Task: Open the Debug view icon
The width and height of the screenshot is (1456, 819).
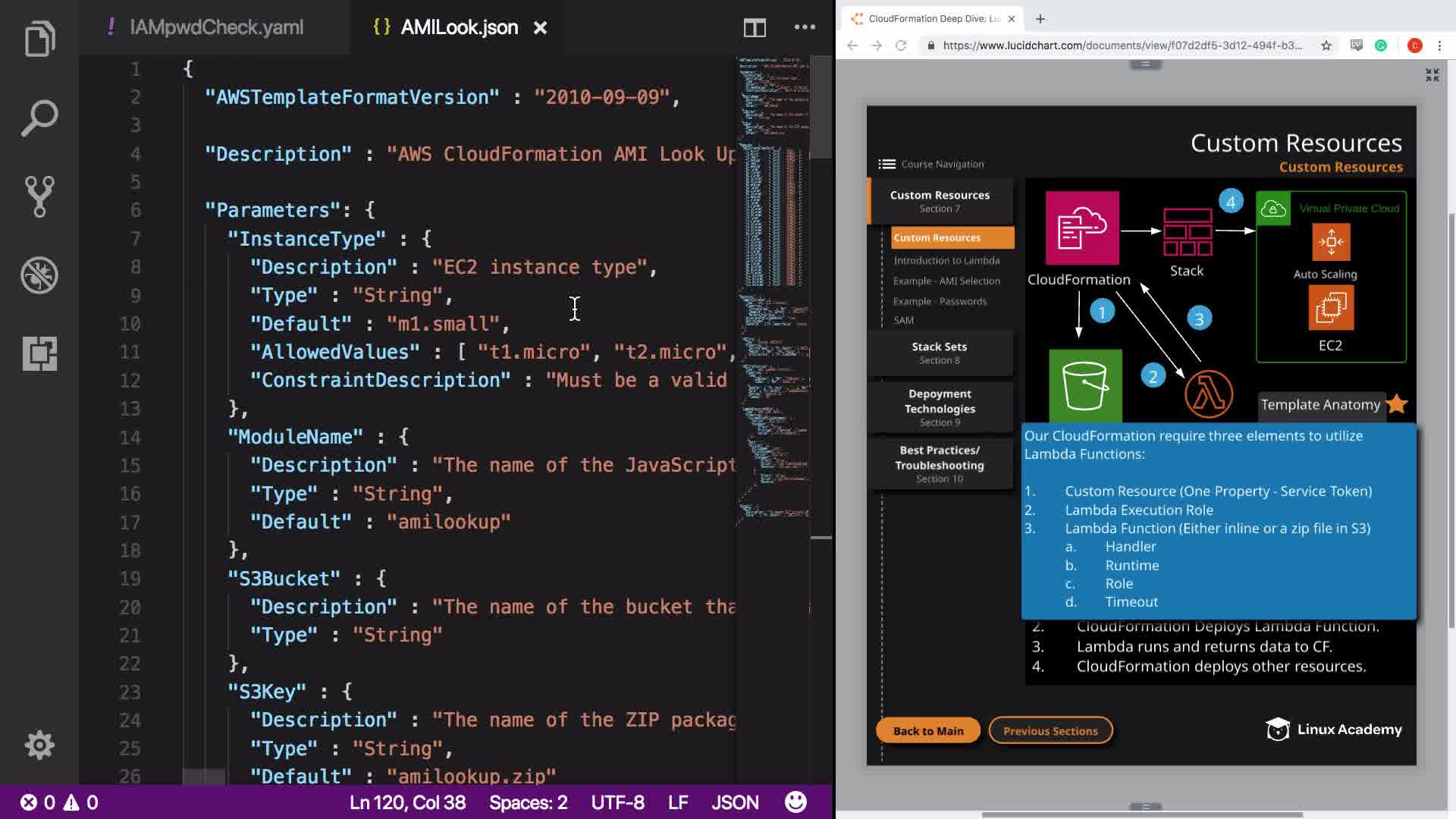Action: [39, 275]
